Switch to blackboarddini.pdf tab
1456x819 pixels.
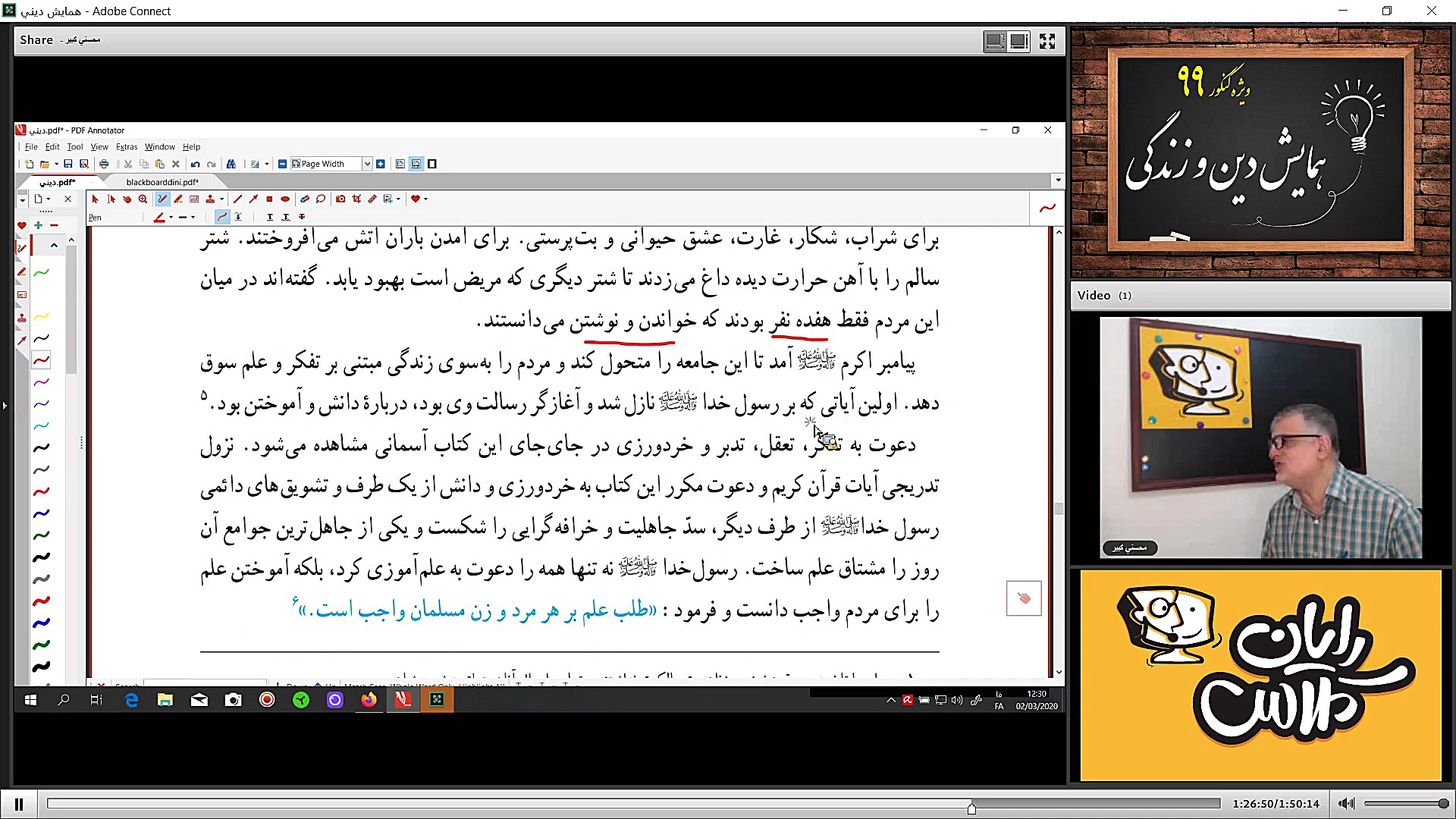point(162,182)
